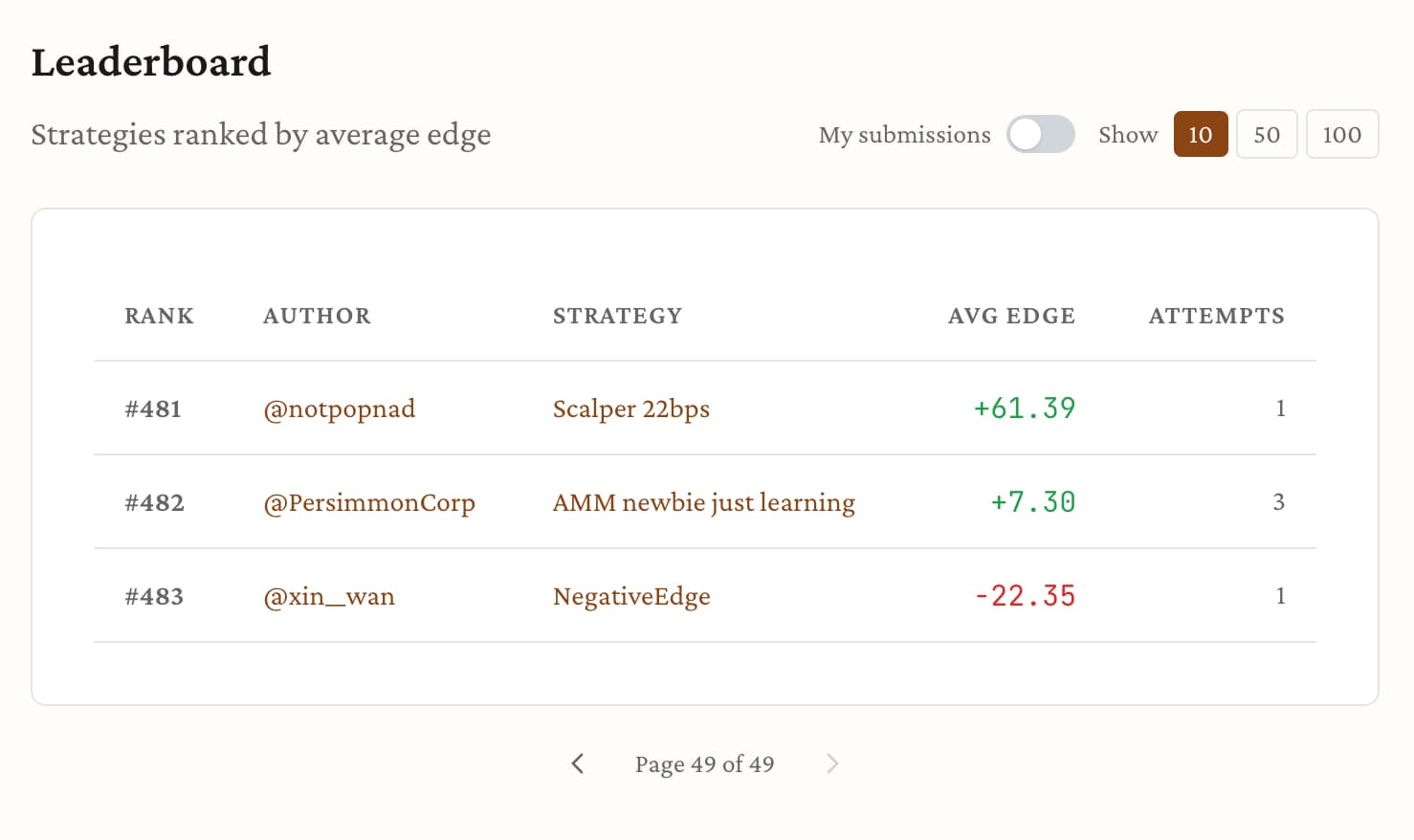This screenshot has height=840, width=1414.
Task: Open AMM newbie just learning strategy
Action: click(703, 503)
